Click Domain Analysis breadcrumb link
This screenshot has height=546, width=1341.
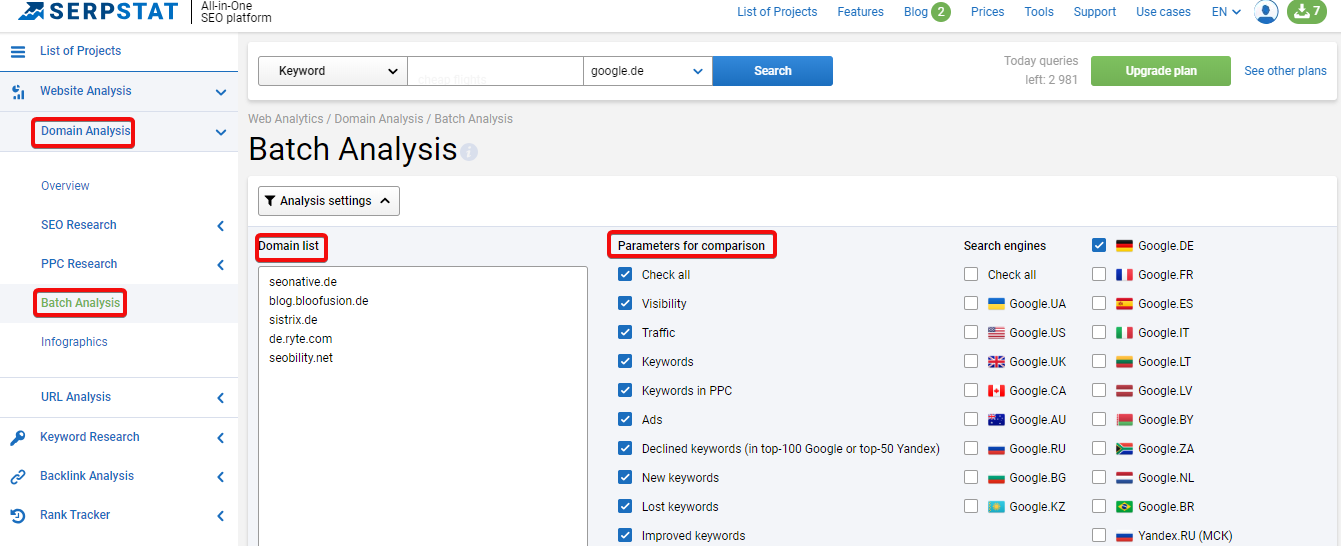pos(380,119)
